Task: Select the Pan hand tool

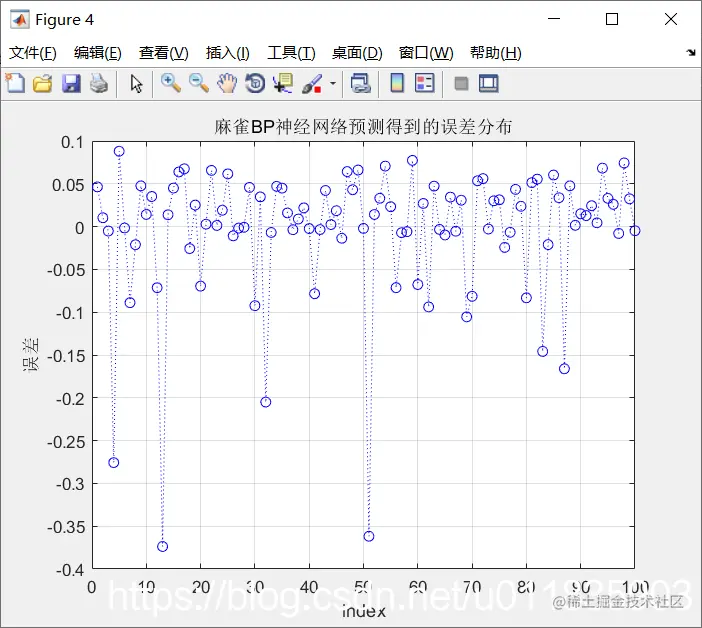Action: point(227,84)
